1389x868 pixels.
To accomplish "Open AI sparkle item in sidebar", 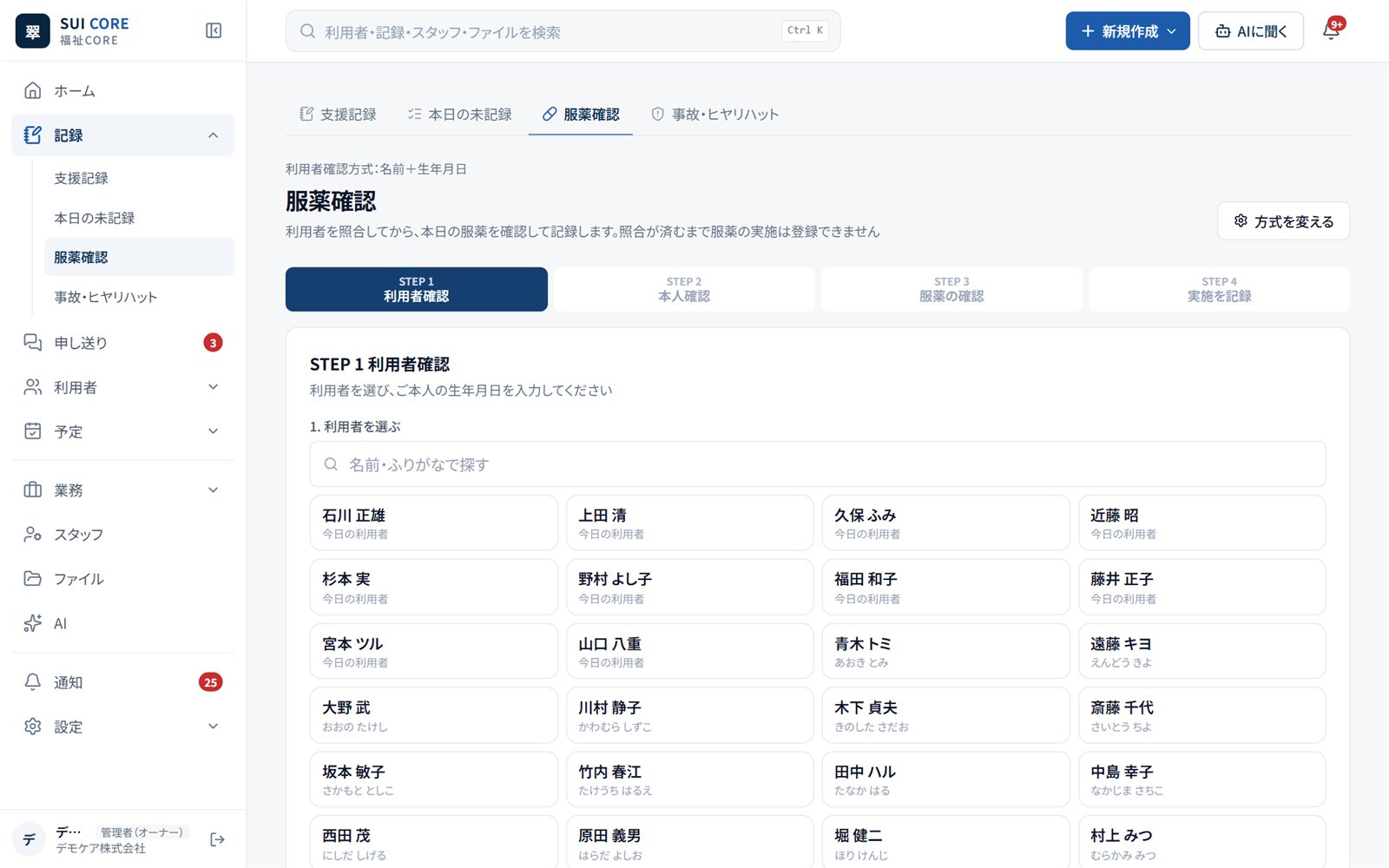I will [x=123, y=623].
